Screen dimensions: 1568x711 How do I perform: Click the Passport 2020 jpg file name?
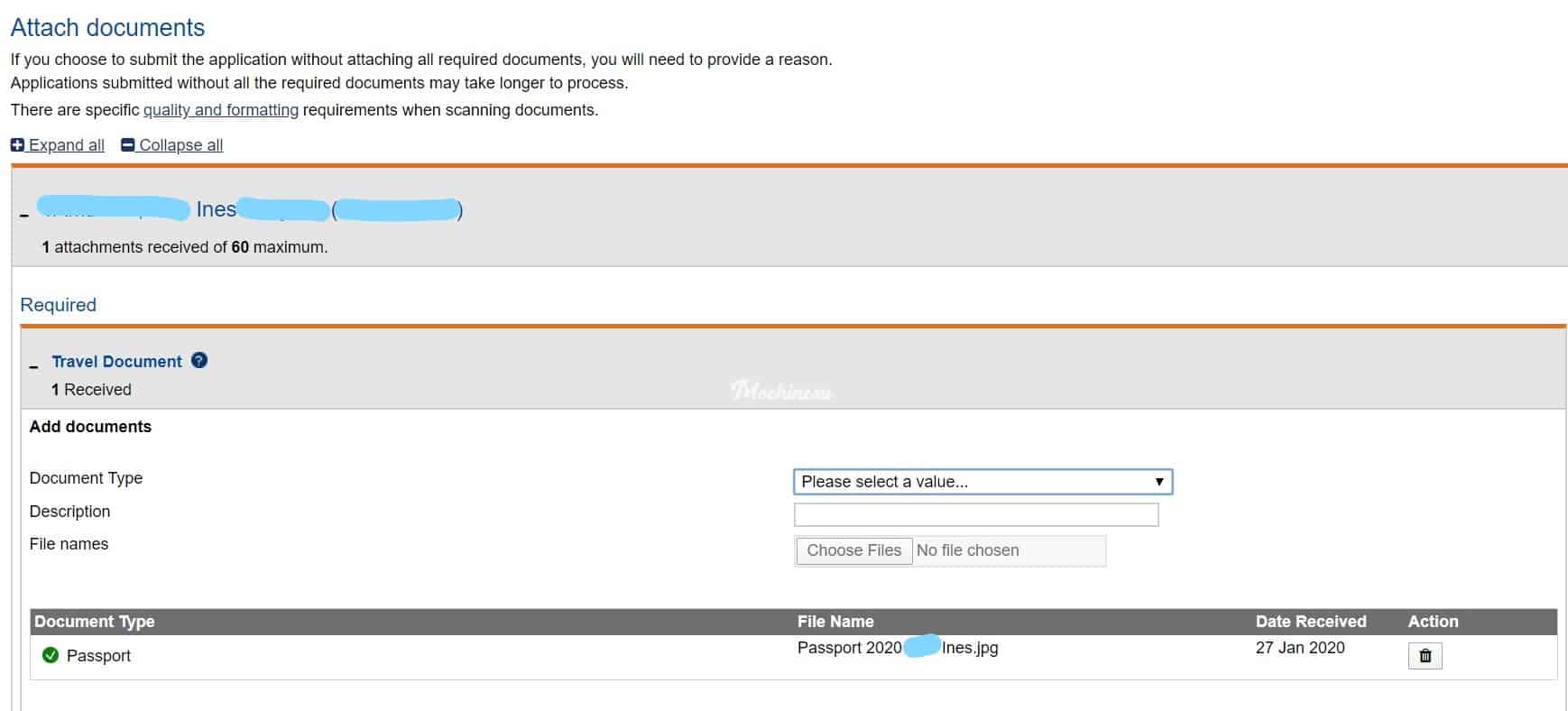point(898,648)
